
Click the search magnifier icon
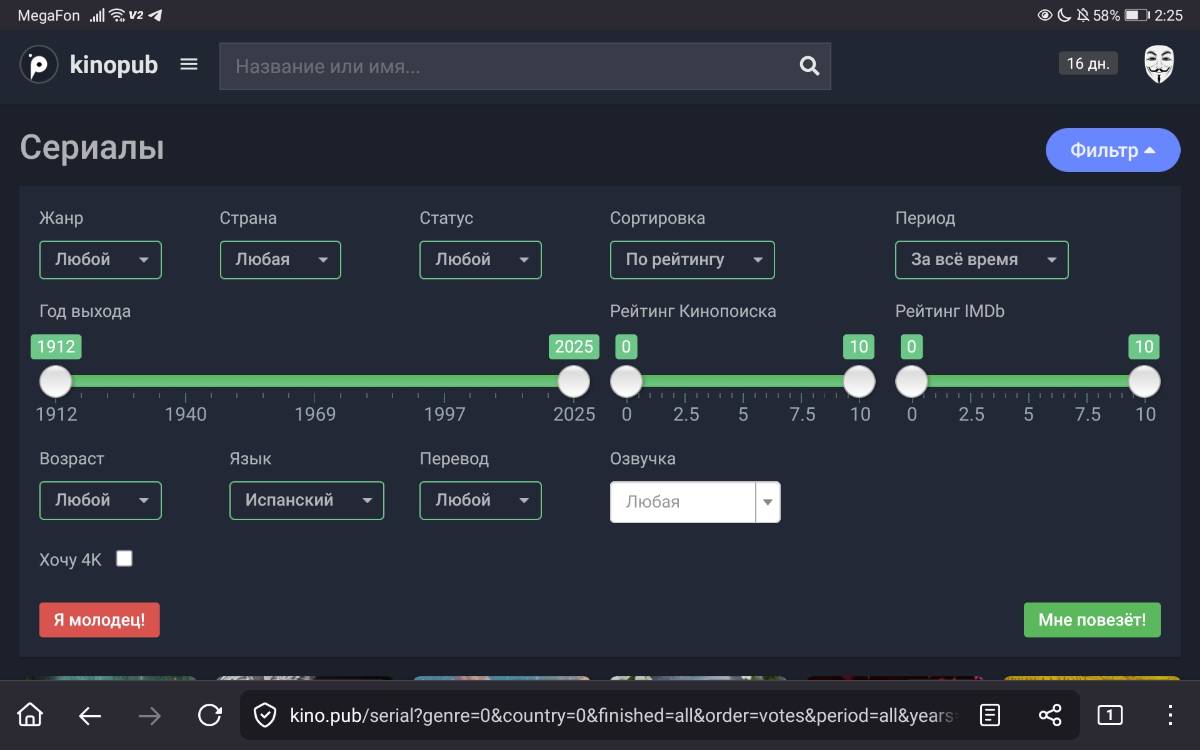[809, 66]
